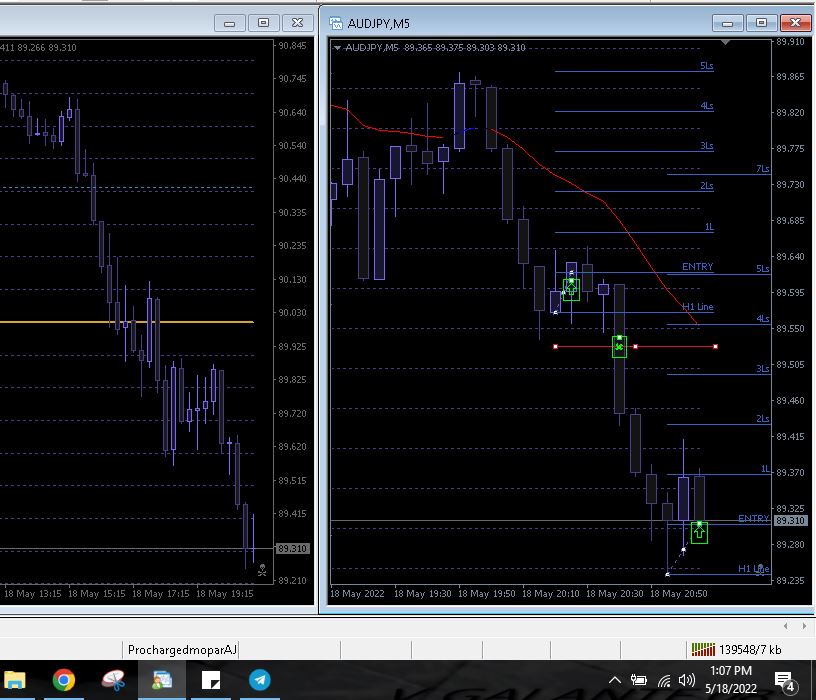Restore the AUDJPY,M5 chart window
Image resolution: width=816 pixels, height=700 pixels.
tap(761, 23)
